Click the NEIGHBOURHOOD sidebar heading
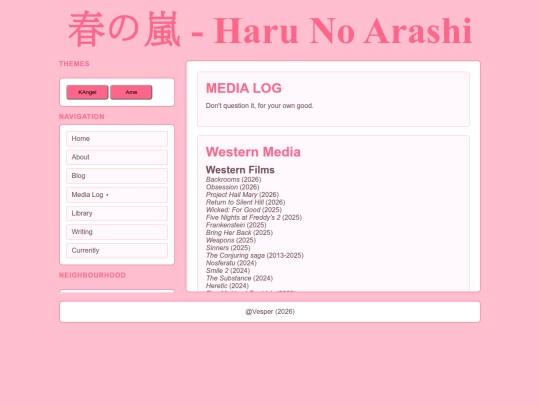The width and height of the screenshot is (540, 405). [x=92, y=275]
